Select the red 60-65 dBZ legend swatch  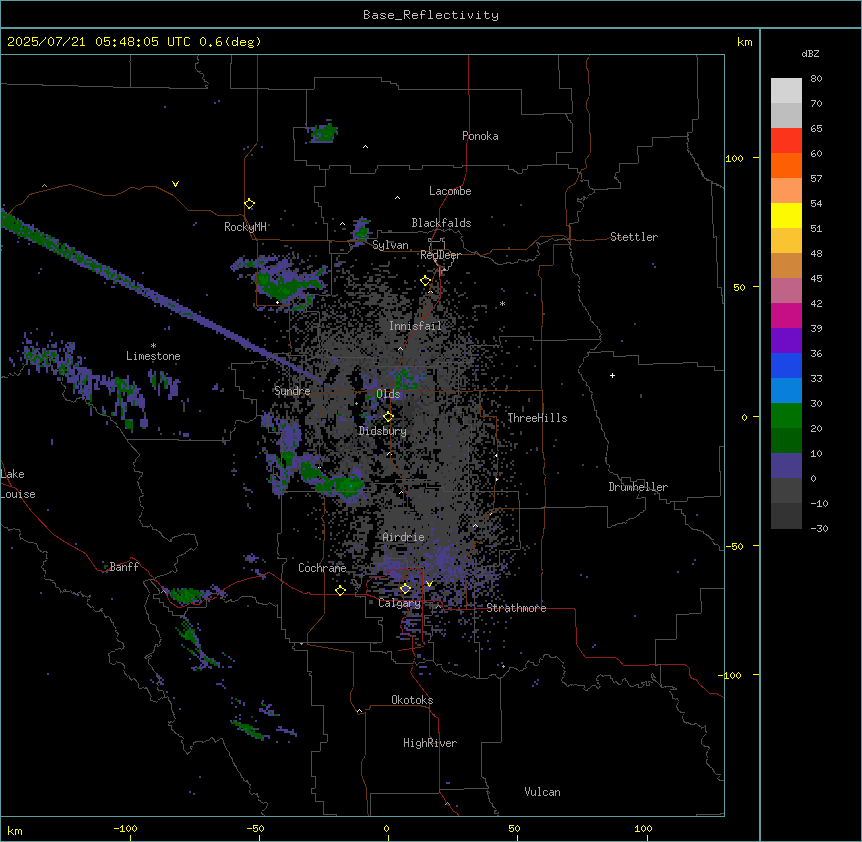(786, 141)
